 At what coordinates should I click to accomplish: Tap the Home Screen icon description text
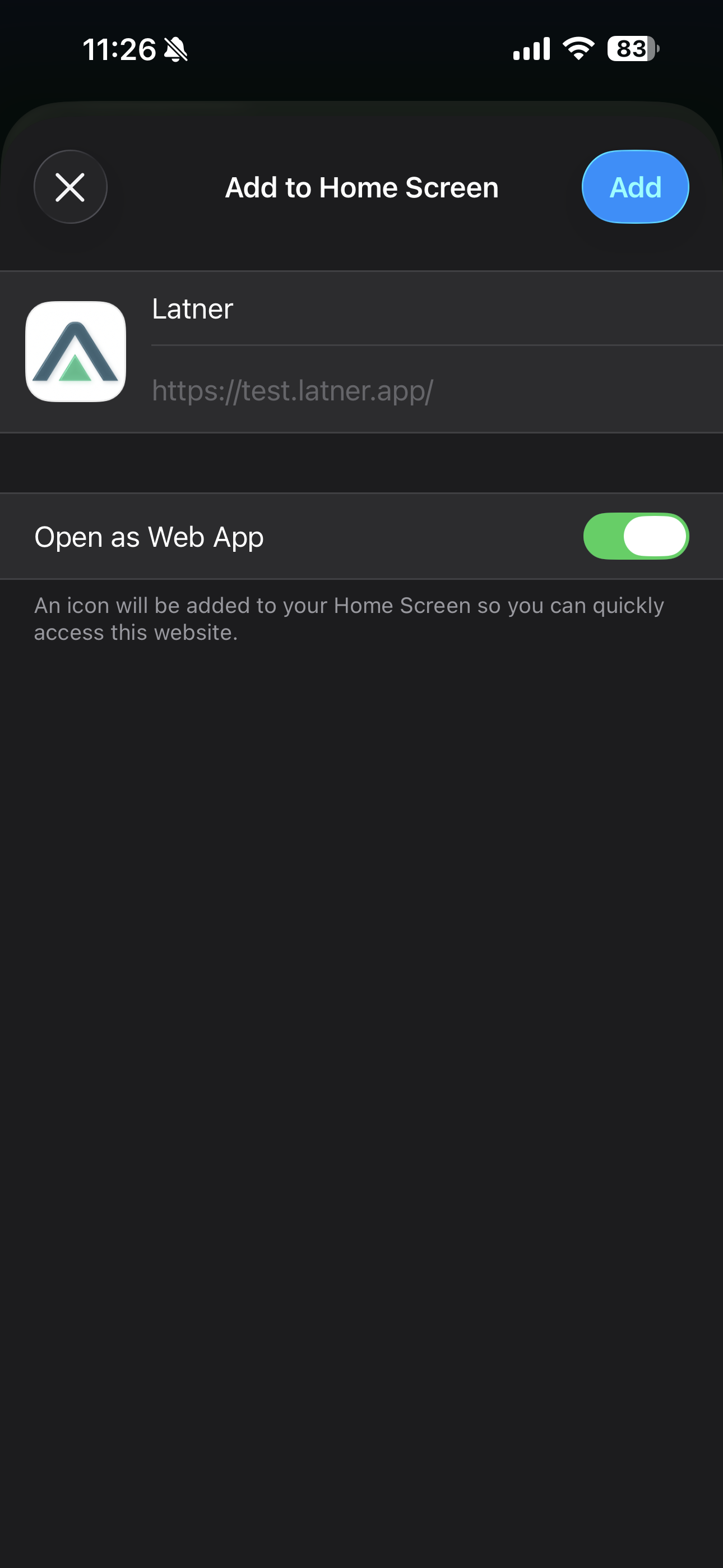(349, 619)
